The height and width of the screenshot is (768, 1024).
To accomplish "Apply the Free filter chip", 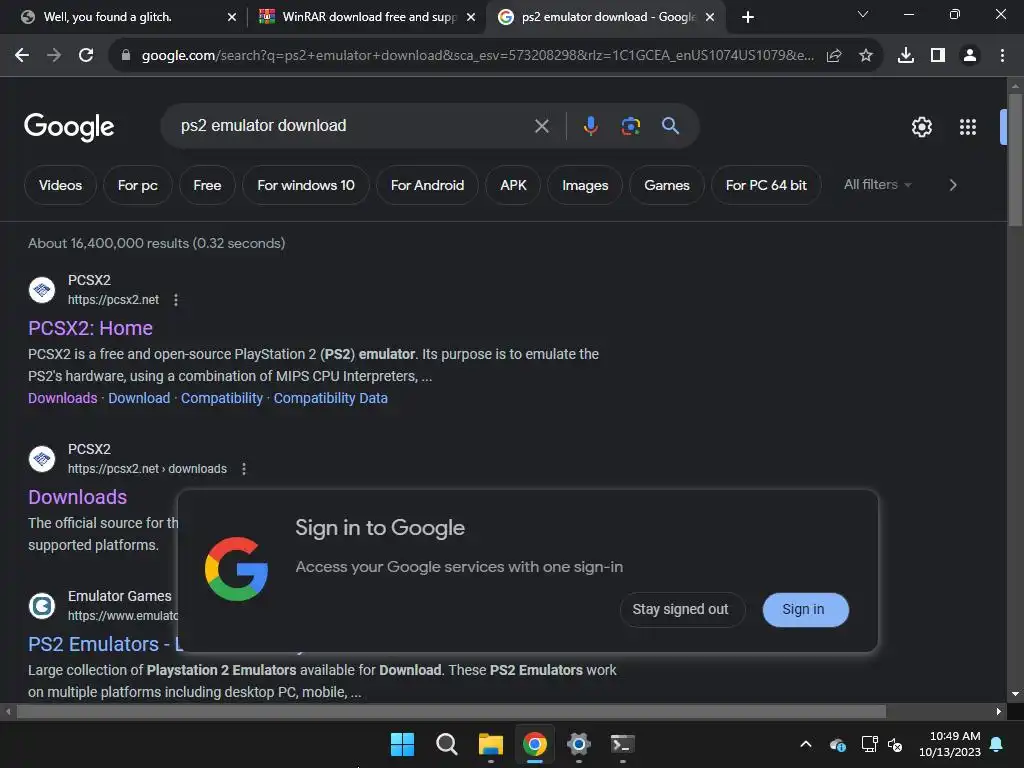I will click(x=207, y=185).
